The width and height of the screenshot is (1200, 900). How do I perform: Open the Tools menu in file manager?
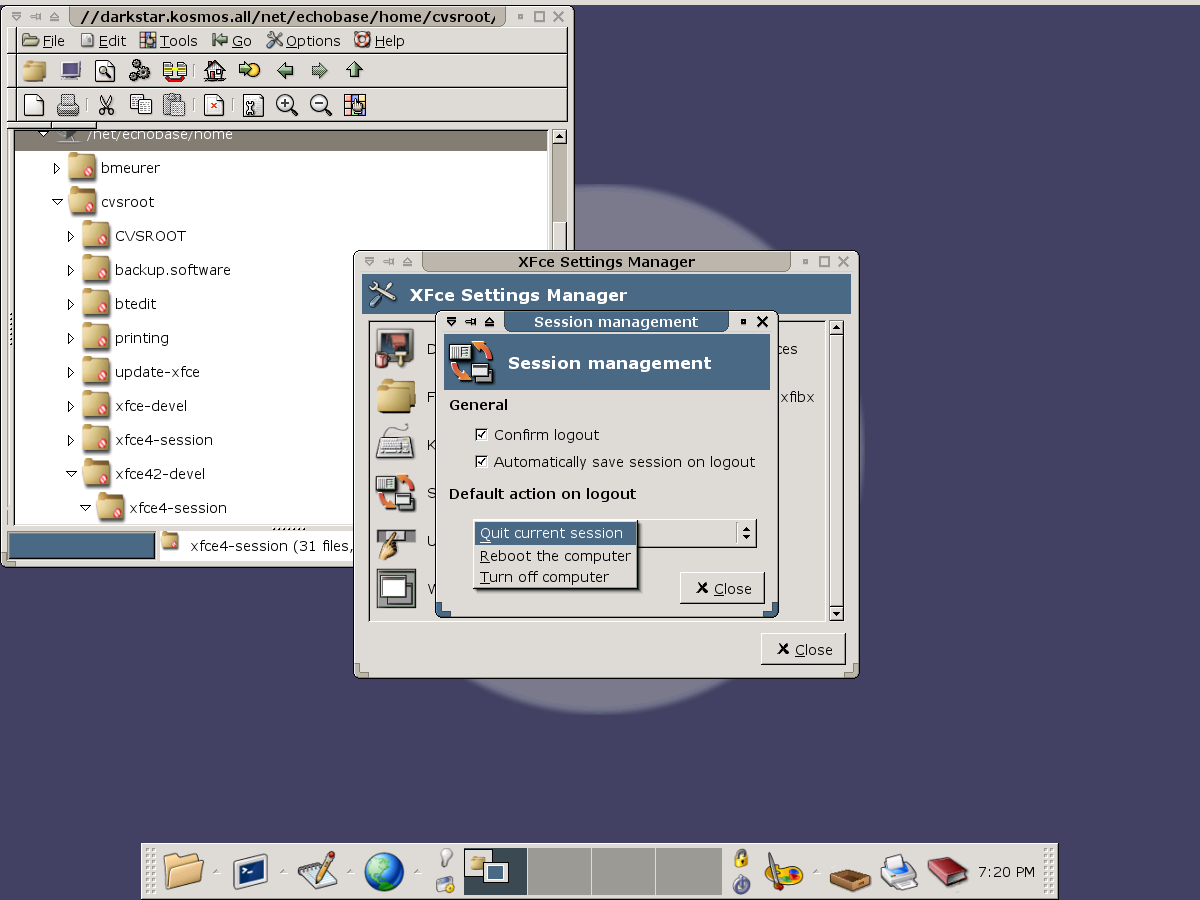169,41
